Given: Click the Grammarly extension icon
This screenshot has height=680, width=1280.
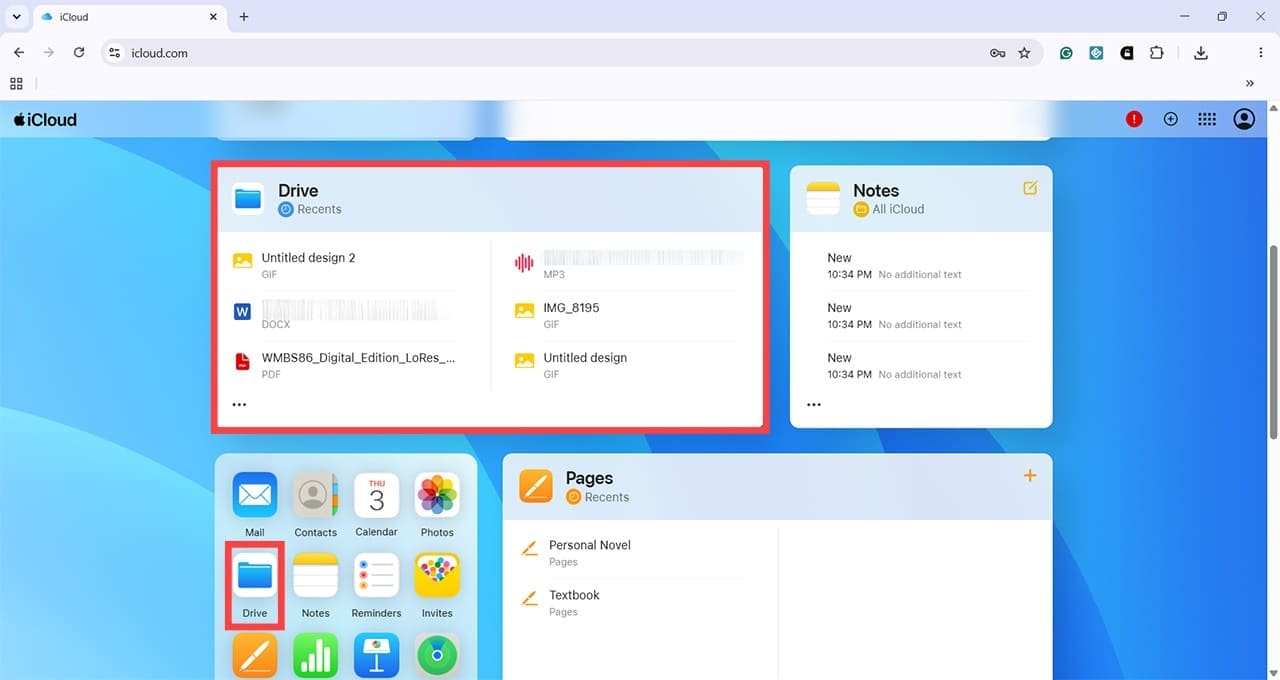Looking at the screenshot, I should [x=1066, y=53].
